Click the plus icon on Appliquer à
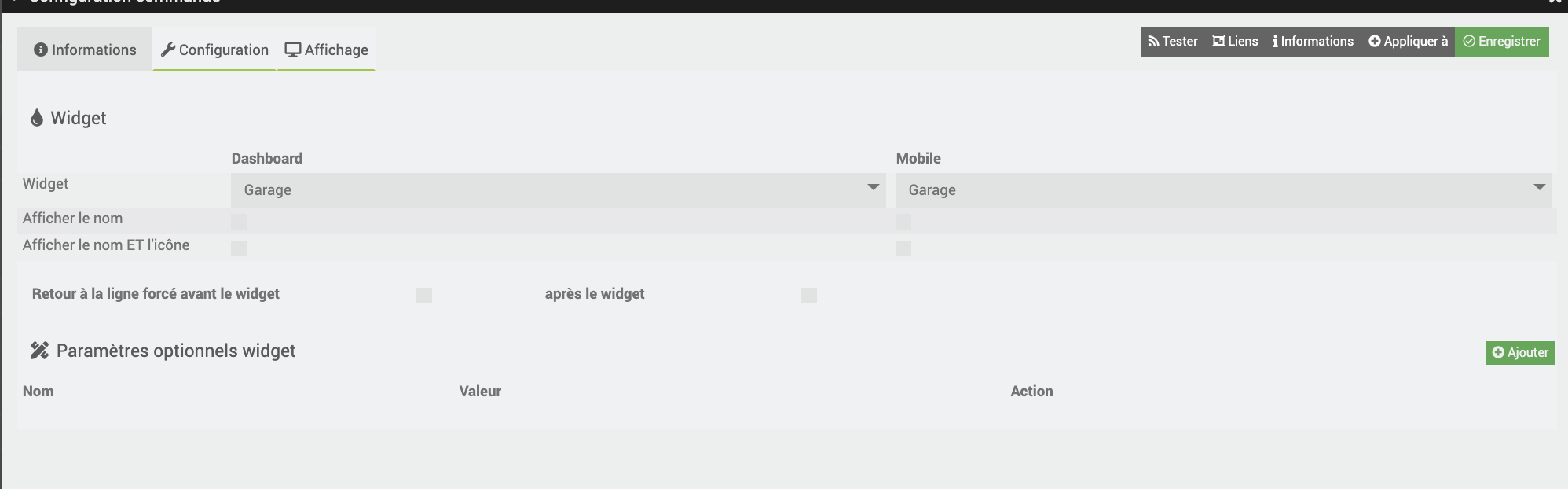This screenshot has width=1568, height=489. pyautogui.click(x=1375, y=42)
